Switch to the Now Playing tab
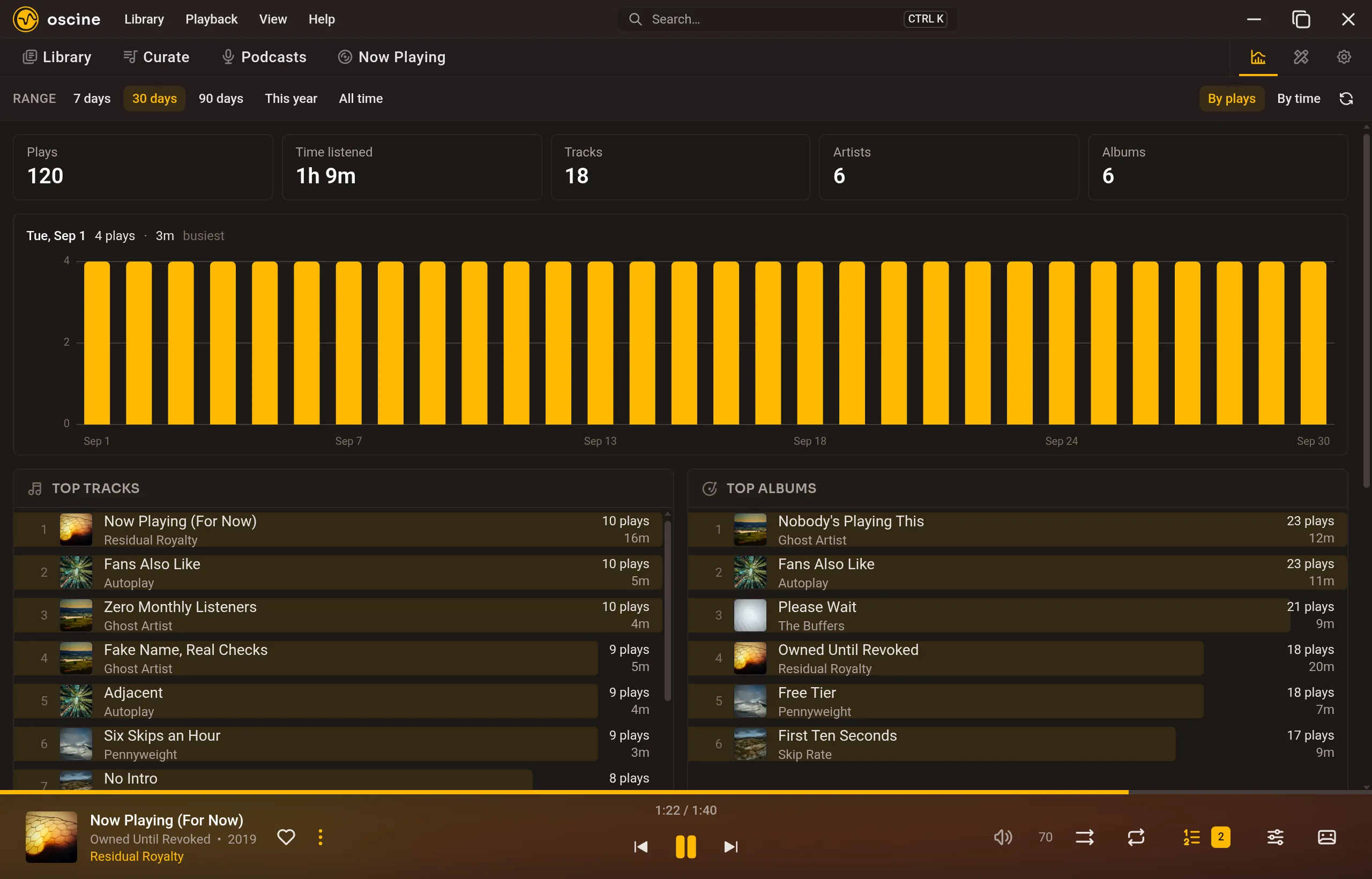 tap(392, 57)
